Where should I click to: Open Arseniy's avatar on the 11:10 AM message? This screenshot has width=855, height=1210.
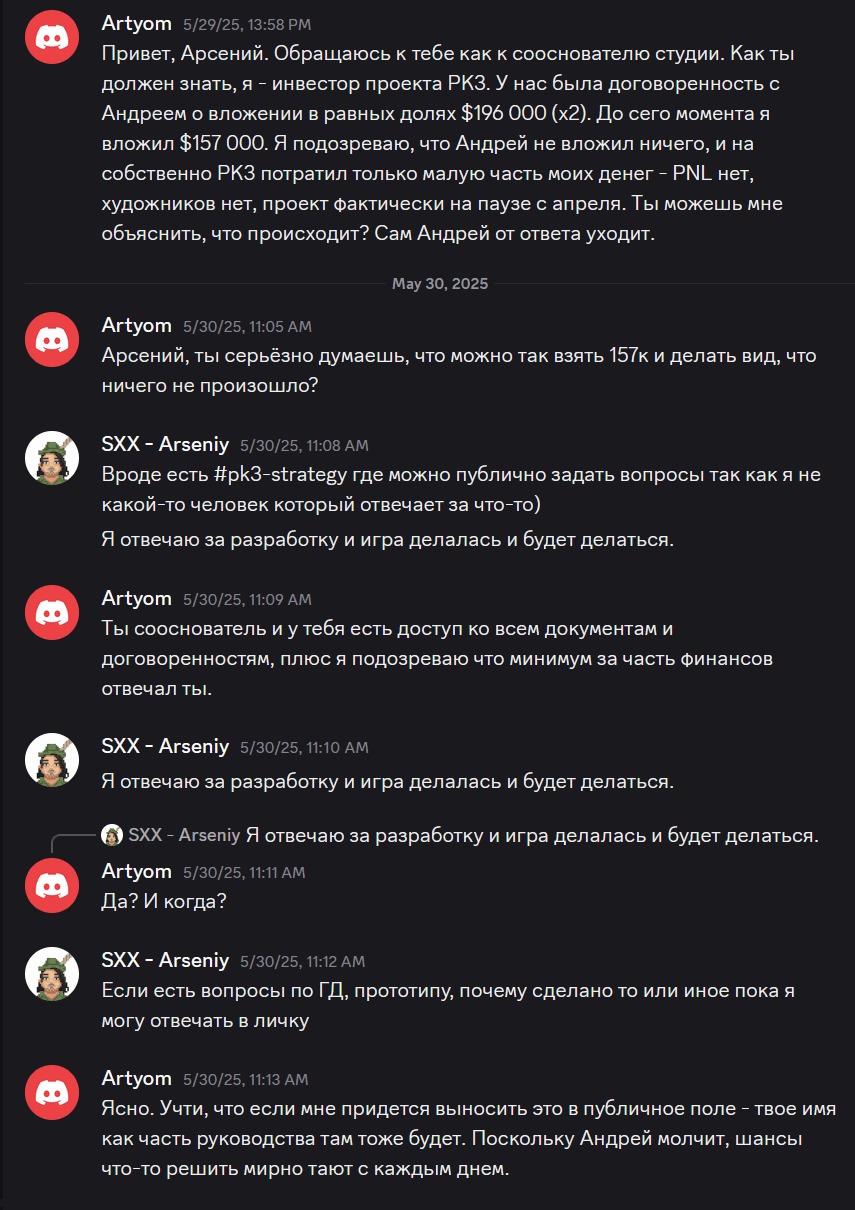(51, 762)
